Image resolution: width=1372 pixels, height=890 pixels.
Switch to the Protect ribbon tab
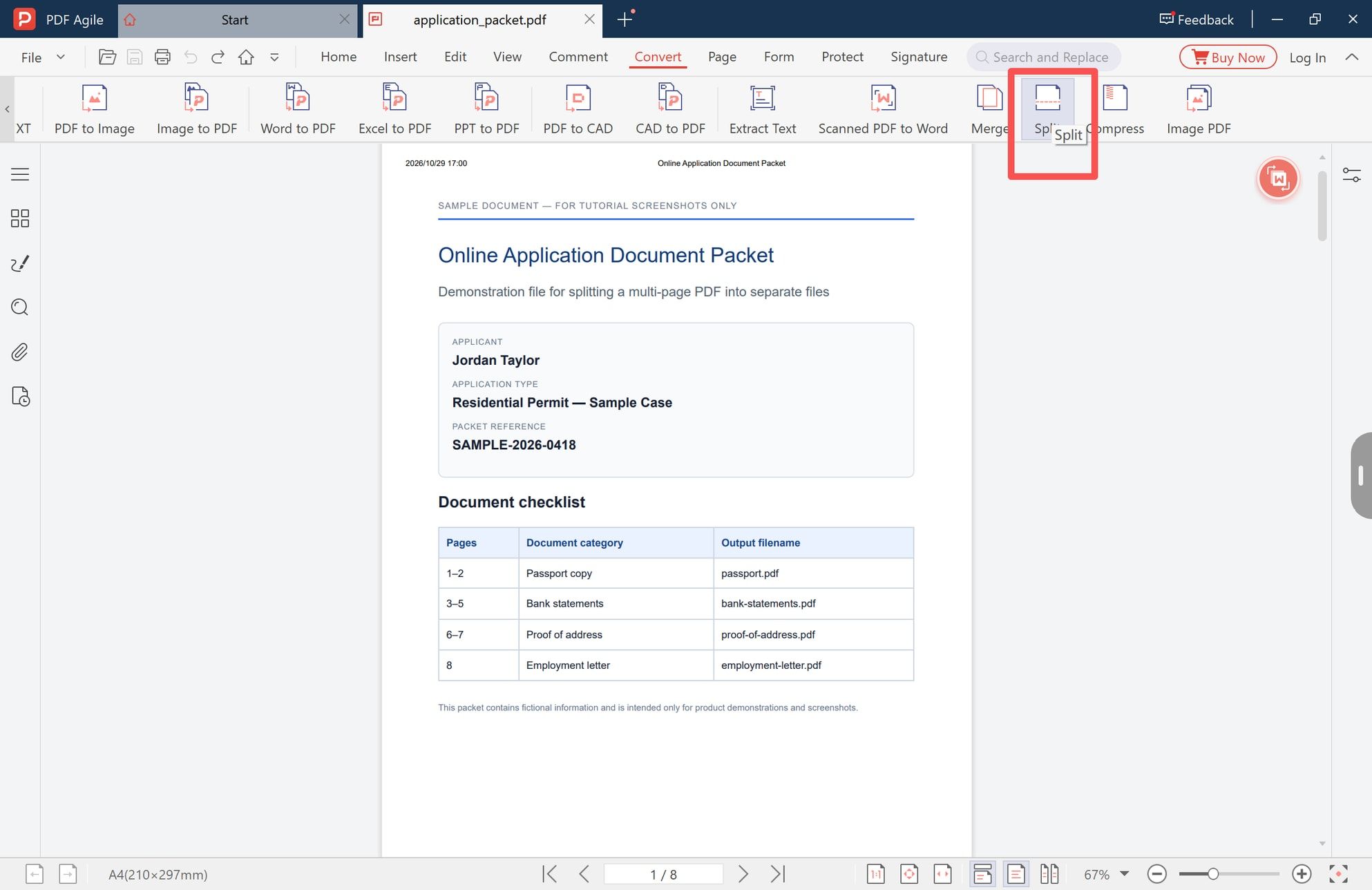pyautogui.click(x=842, y=57)
